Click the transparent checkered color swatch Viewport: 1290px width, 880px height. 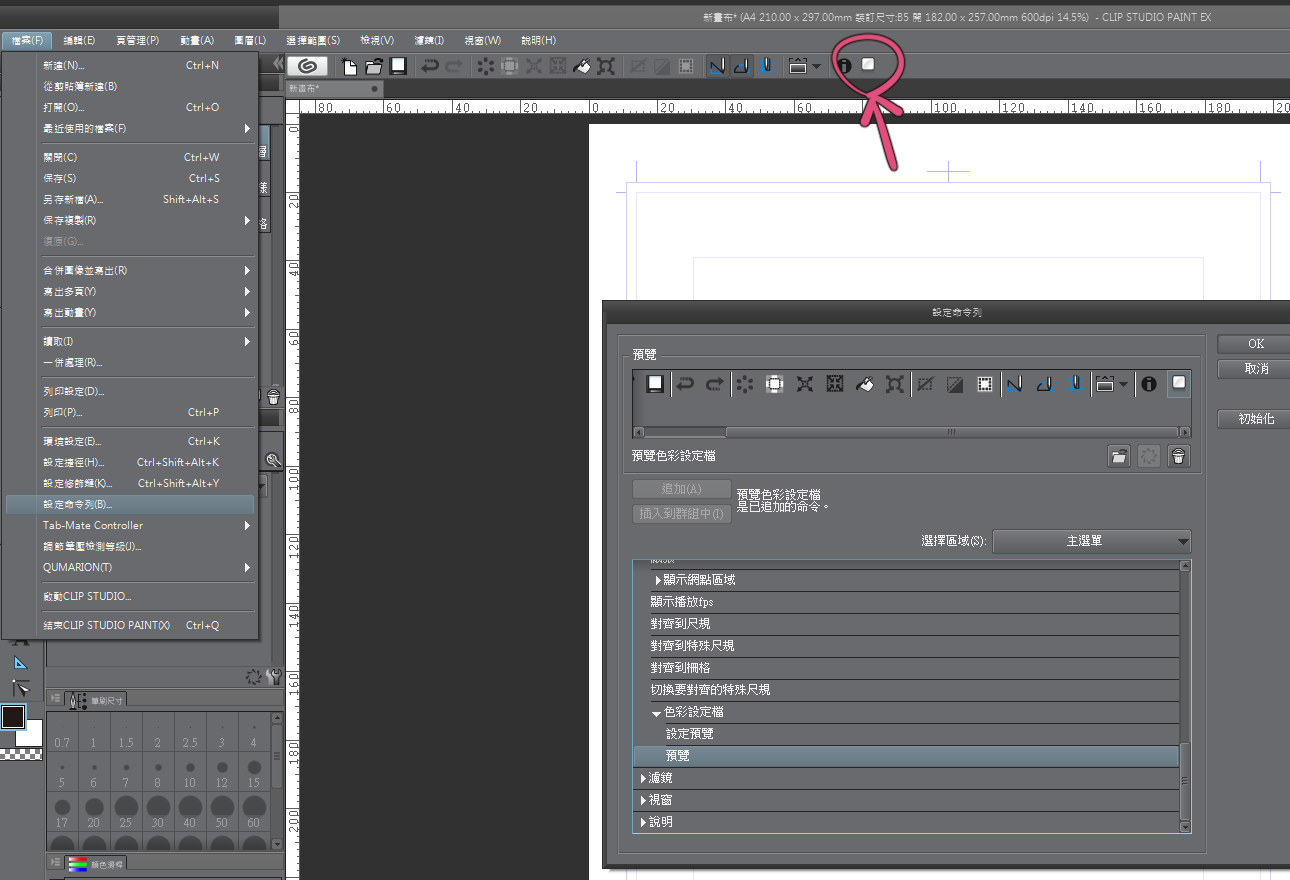tap(20, 755)
